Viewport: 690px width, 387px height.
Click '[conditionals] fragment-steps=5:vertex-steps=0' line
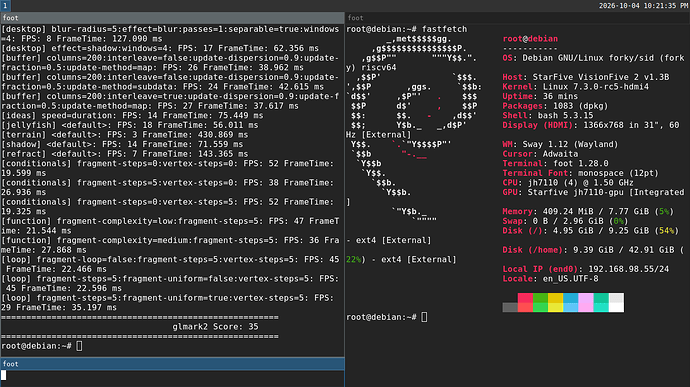coord(168,188)
